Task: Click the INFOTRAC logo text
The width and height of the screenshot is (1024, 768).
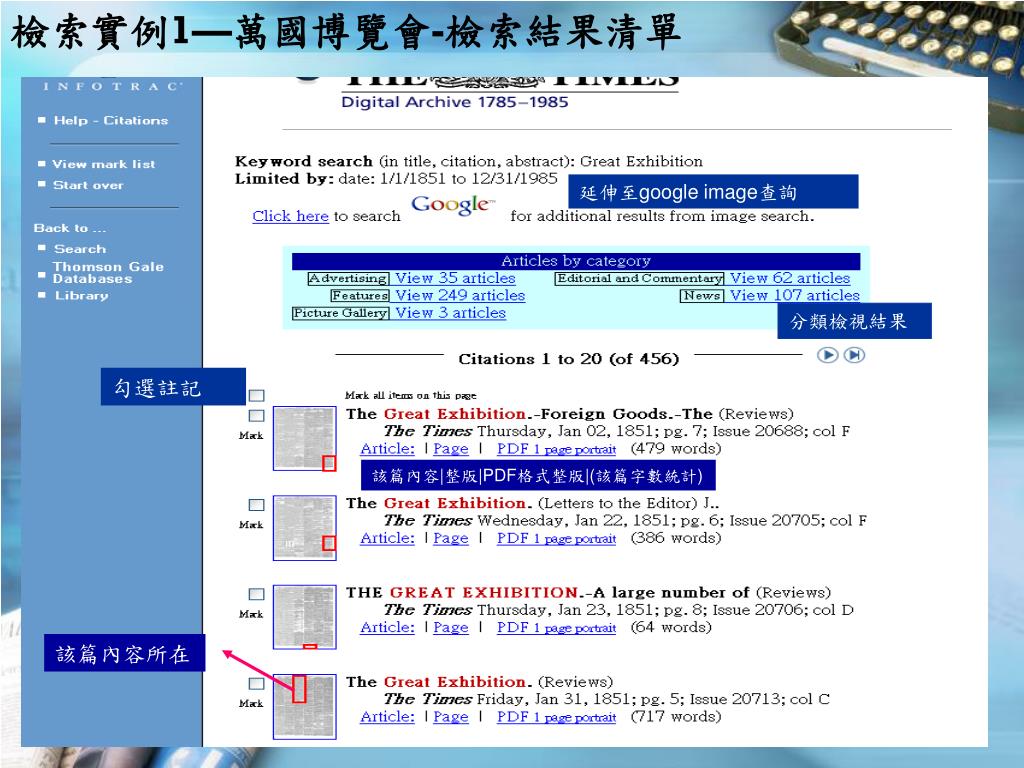Action: (112, 86)
